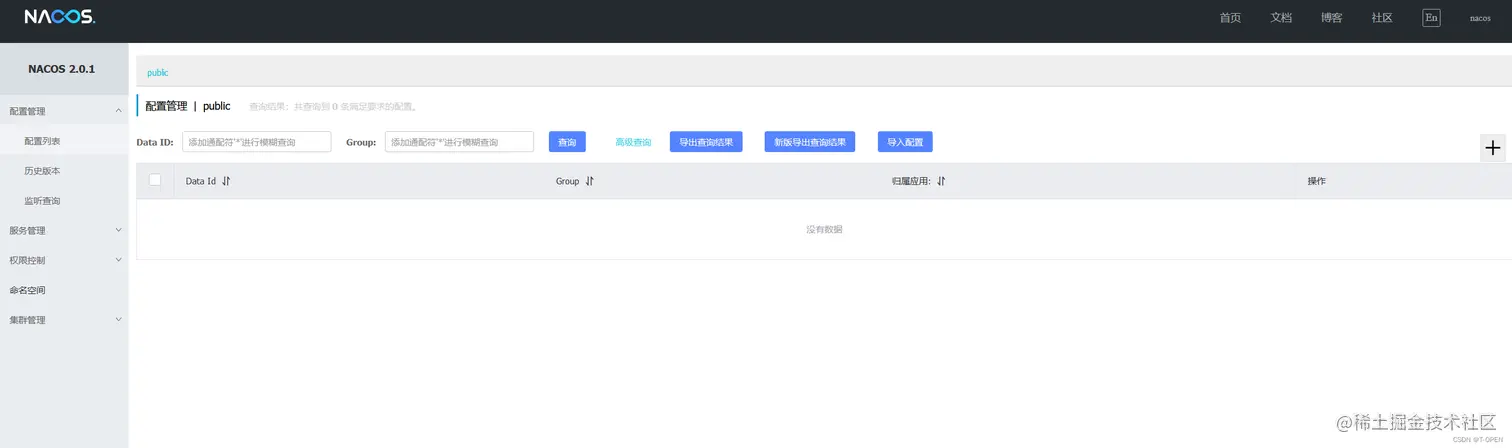Click the 操作 column header

pos(1316,181)
